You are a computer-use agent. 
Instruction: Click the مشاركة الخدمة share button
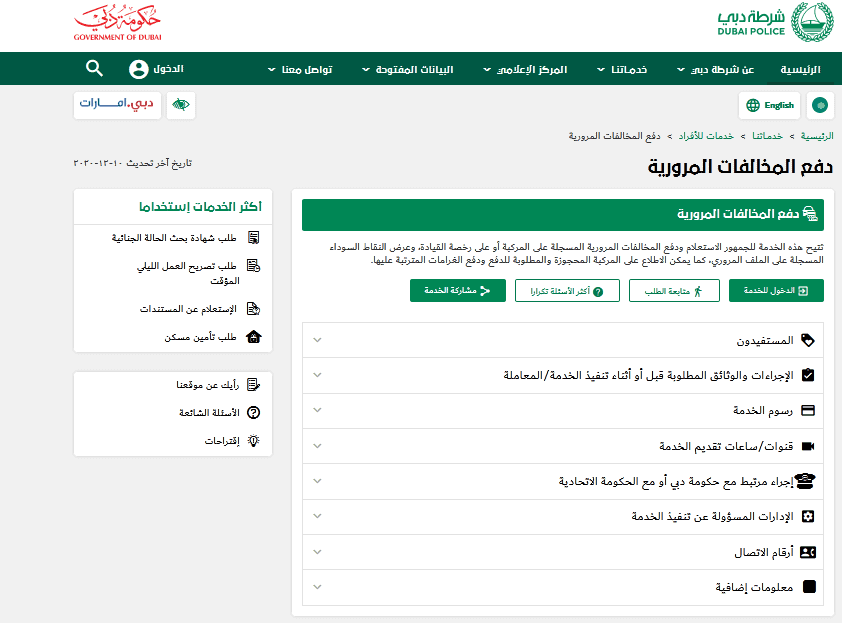coord(458,291)
